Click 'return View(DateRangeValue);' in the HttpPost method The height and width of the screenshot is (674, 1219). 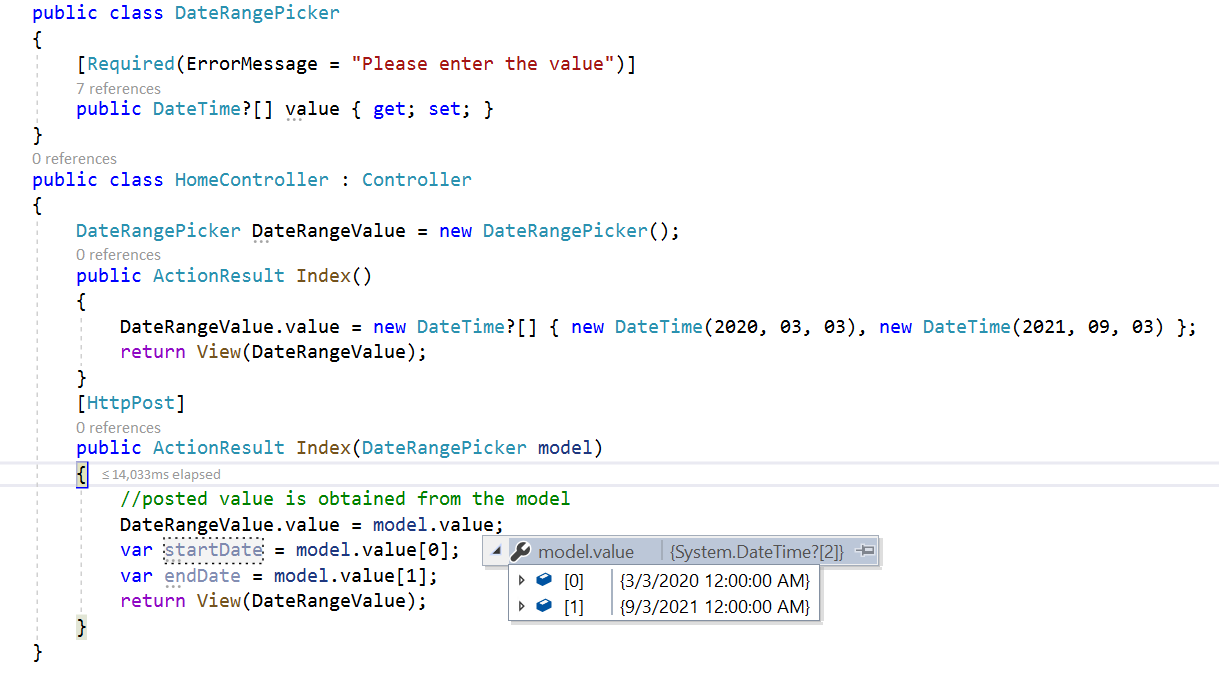tap(273, 601)
